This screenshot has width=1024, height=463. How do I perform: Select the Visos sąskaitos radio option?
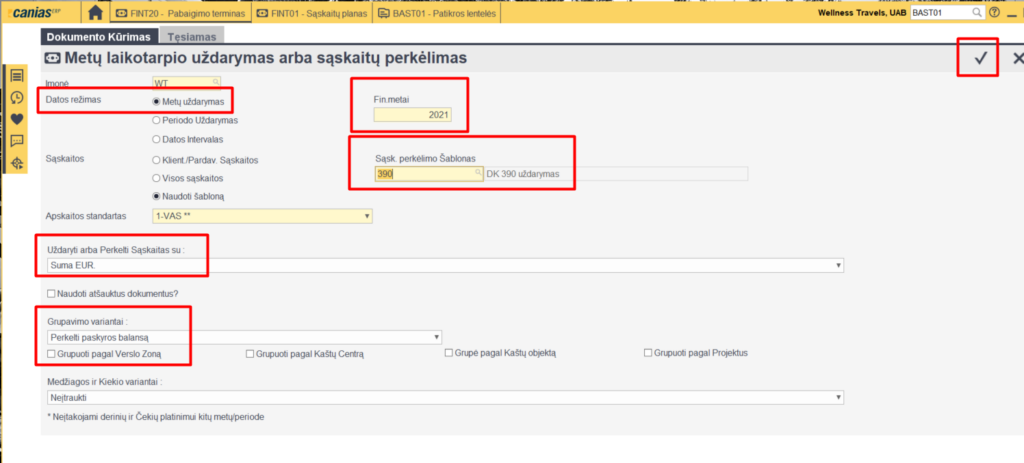tap(155, 178)
